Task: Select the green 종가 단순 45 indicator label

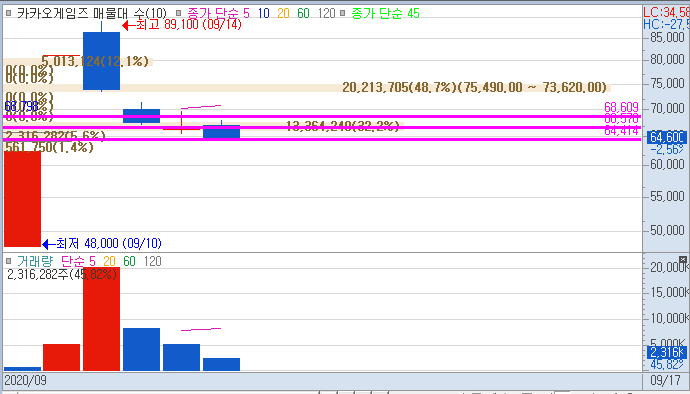Action: pos(385,13)
